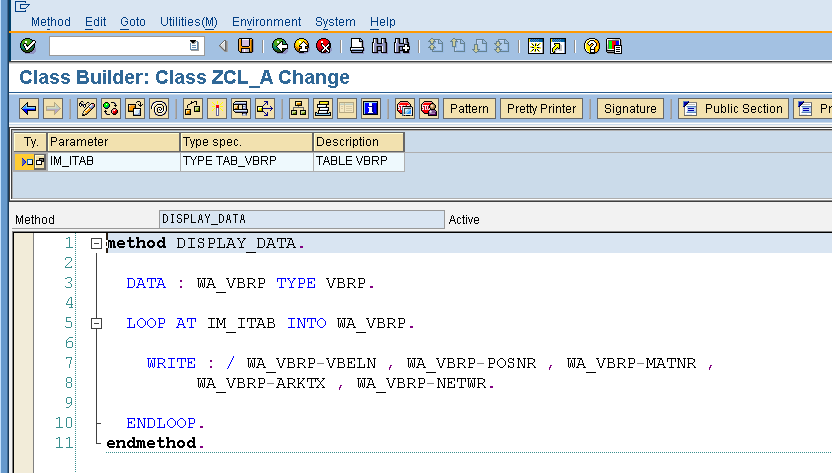Viewport: 832px width, 473px height.
Task: Click the yellow Help question mark icon
Action: 591,46
